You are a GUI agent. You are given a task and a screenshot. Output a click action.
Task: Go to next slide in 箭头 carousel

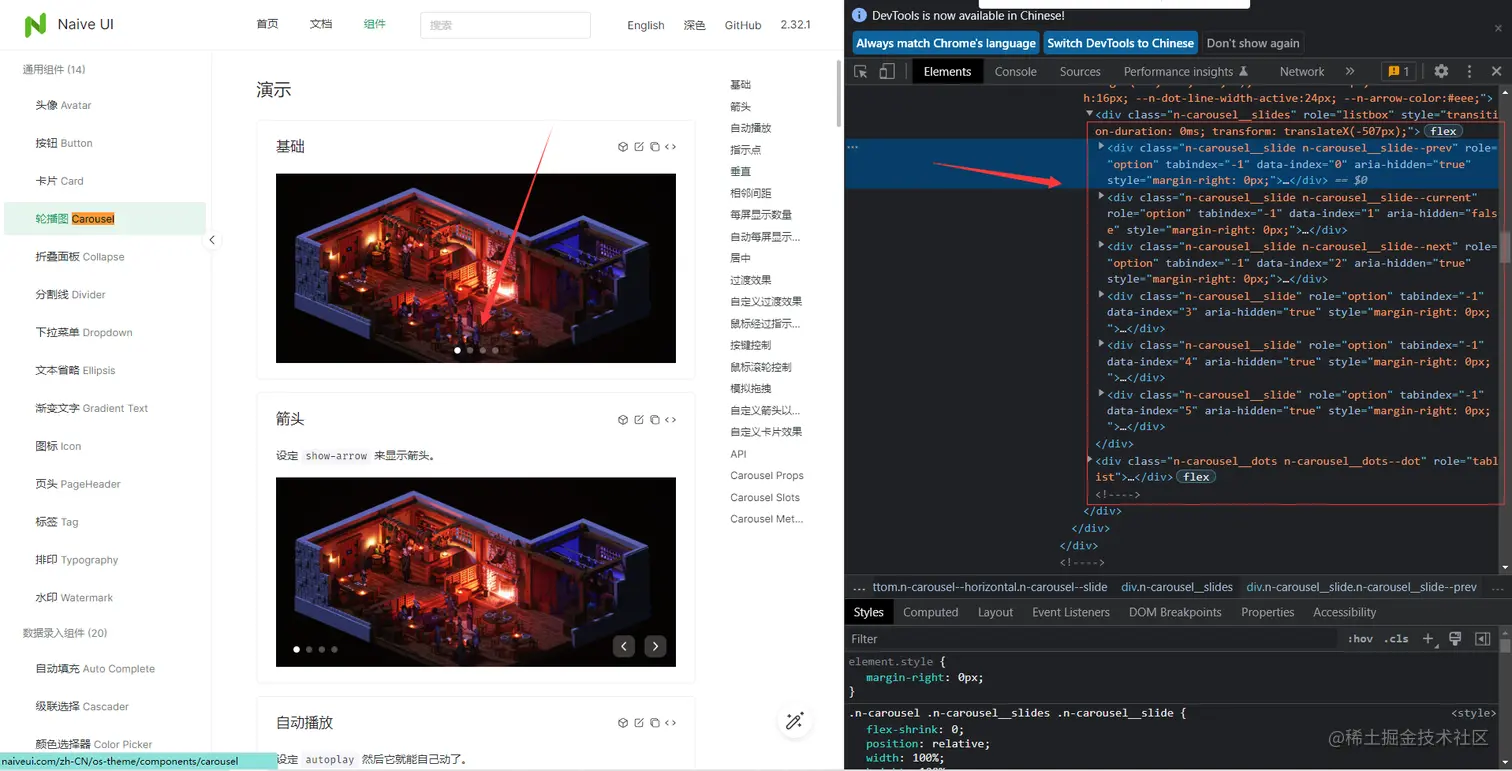655,646
